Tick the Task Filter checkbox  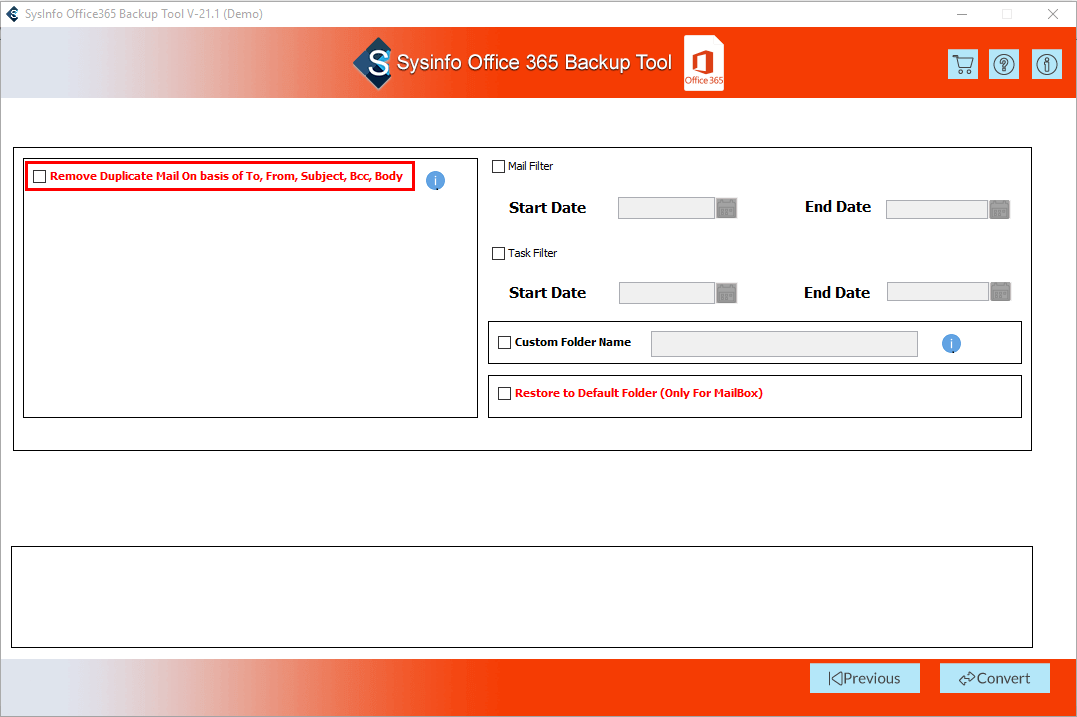[499, 253]
